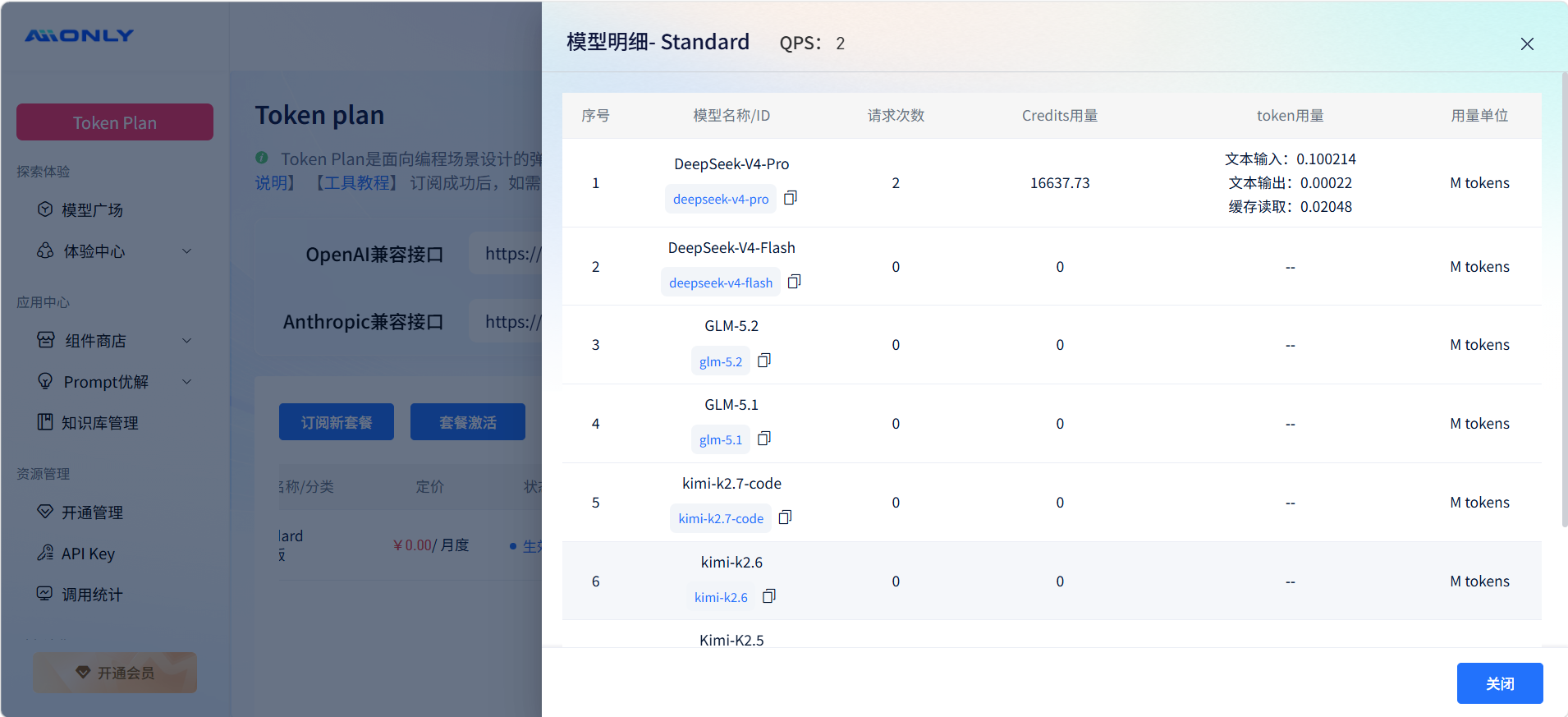Click the model details panel vertical scrollbar
This screenshot has width=1568, height=717.
click(x=1565, y=300)
